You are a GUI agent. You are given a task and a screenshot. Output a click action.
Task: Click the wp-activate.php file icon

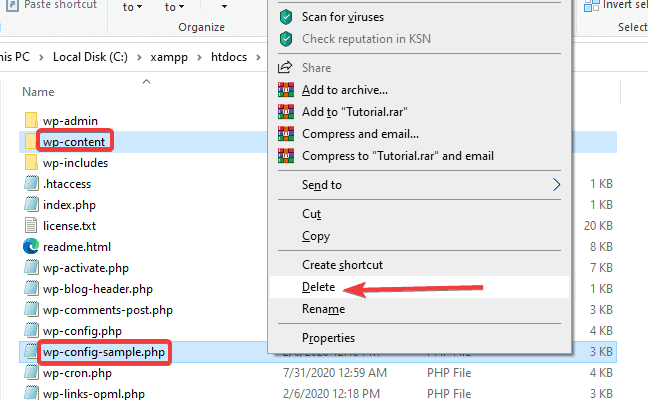point(31,268)
